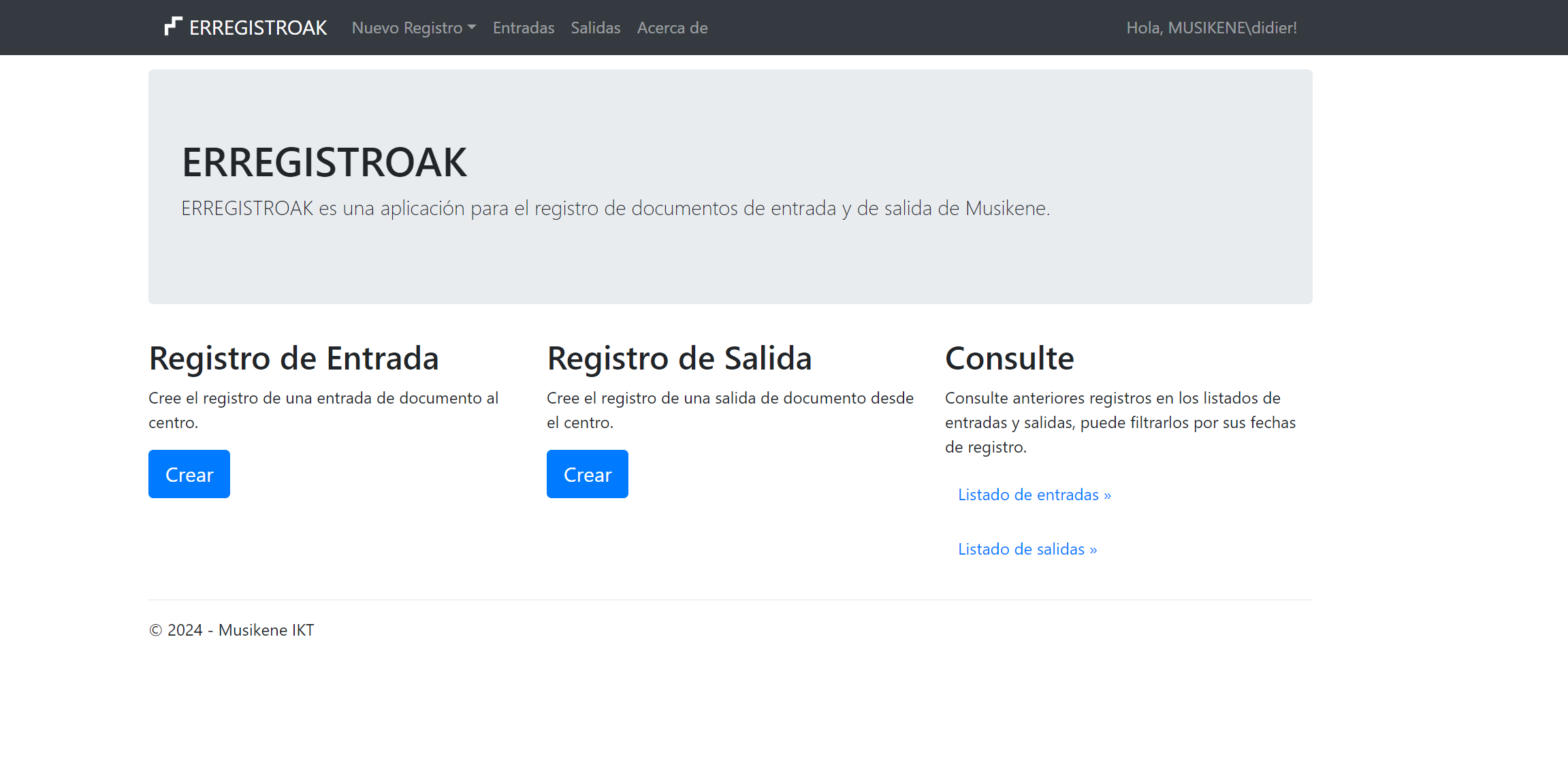Follow the Listado de entradas link
This screenshot has height=784, width=1568.
click(x=1034, y=495)
